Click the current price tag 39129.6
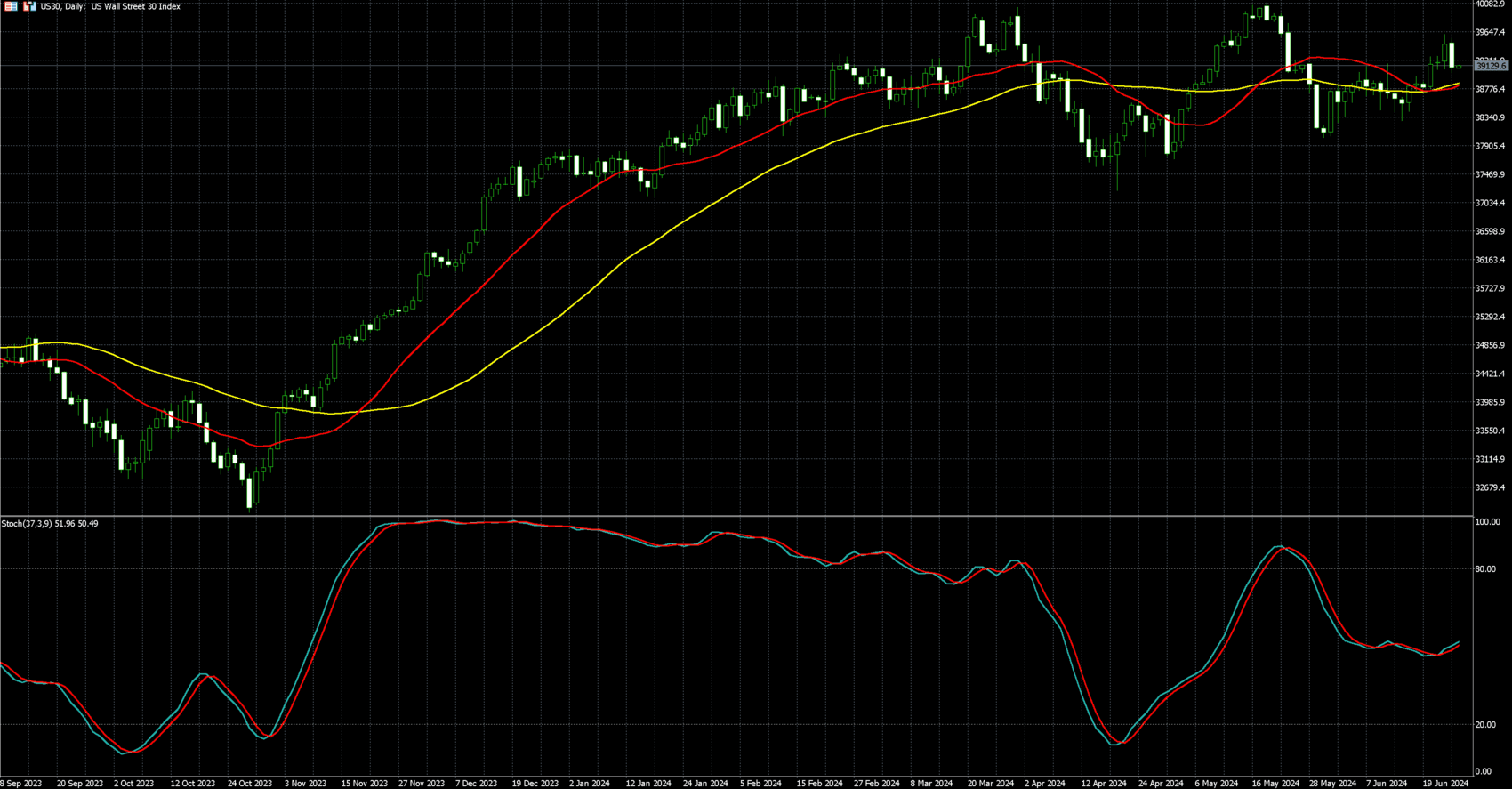The width and height of the screenshot is (1512, 789). (x=1492, y=66)
